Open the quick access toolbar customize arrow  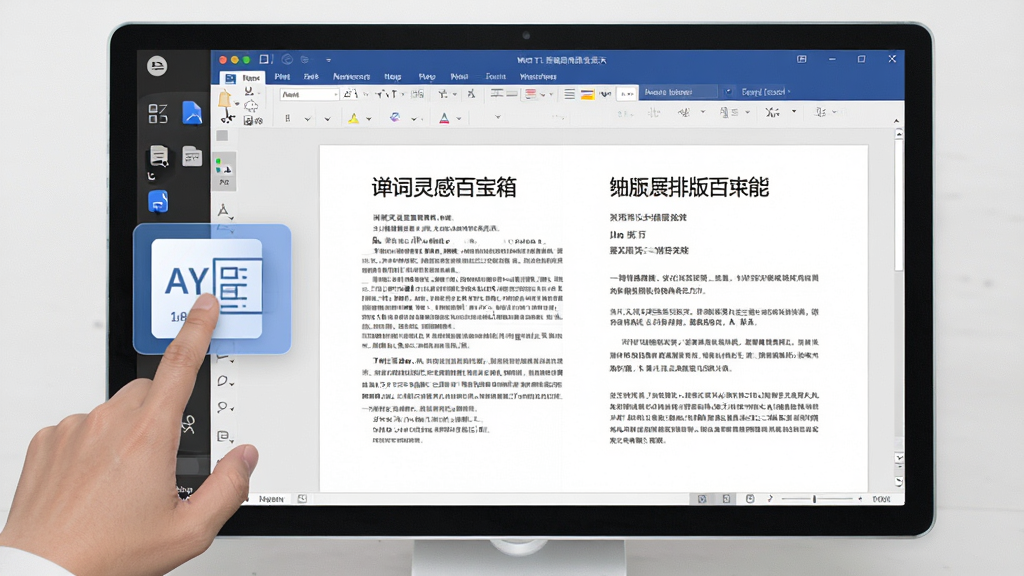click(328, 60)
